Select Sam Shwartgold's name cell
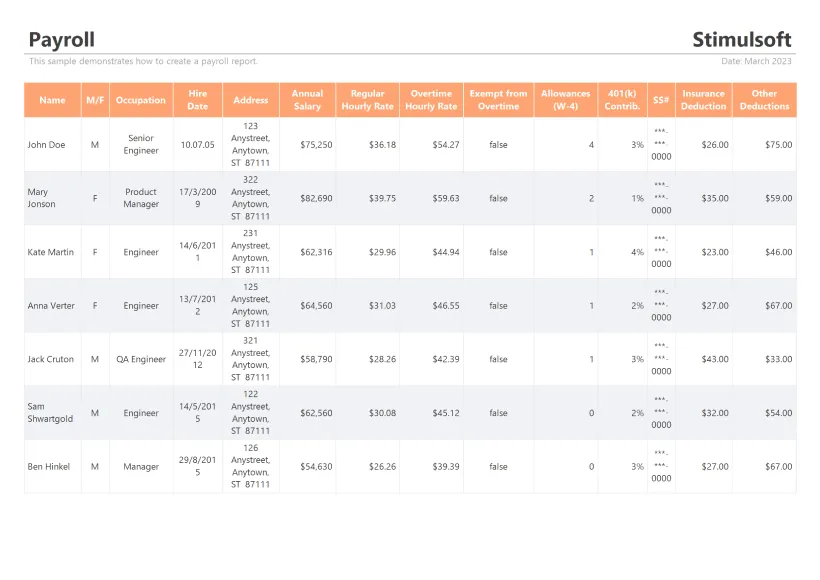This screenshot has height=580, width=820. point(50,413)
